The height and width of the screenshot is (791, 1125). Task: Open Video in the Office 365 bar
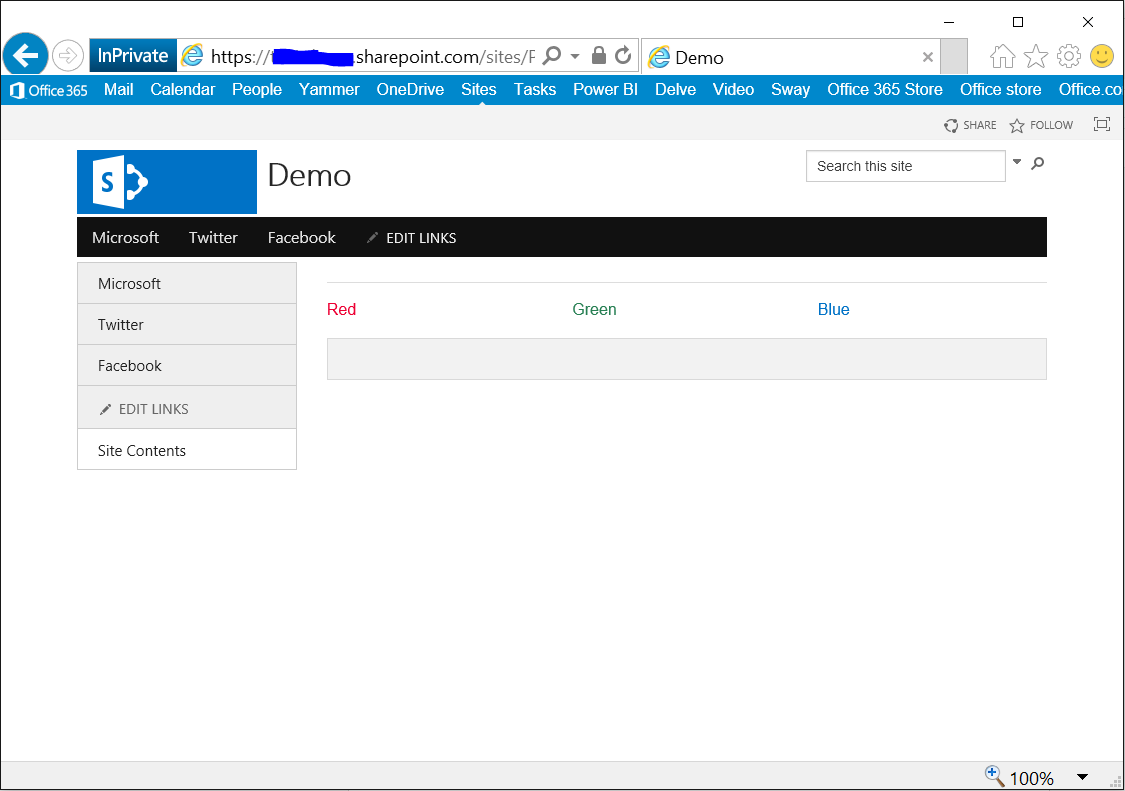[x=733, y=90]
